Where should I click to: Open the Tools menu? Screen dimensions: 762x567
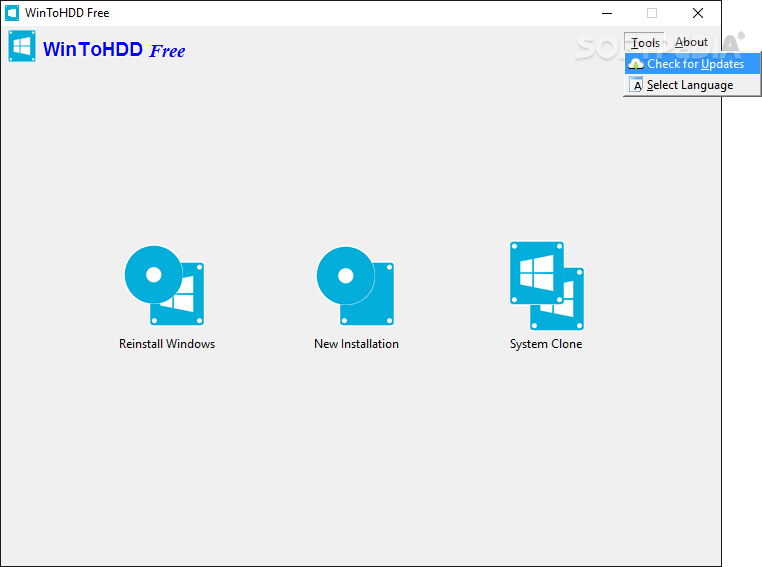pyautogui.click(x=644, y=43)
